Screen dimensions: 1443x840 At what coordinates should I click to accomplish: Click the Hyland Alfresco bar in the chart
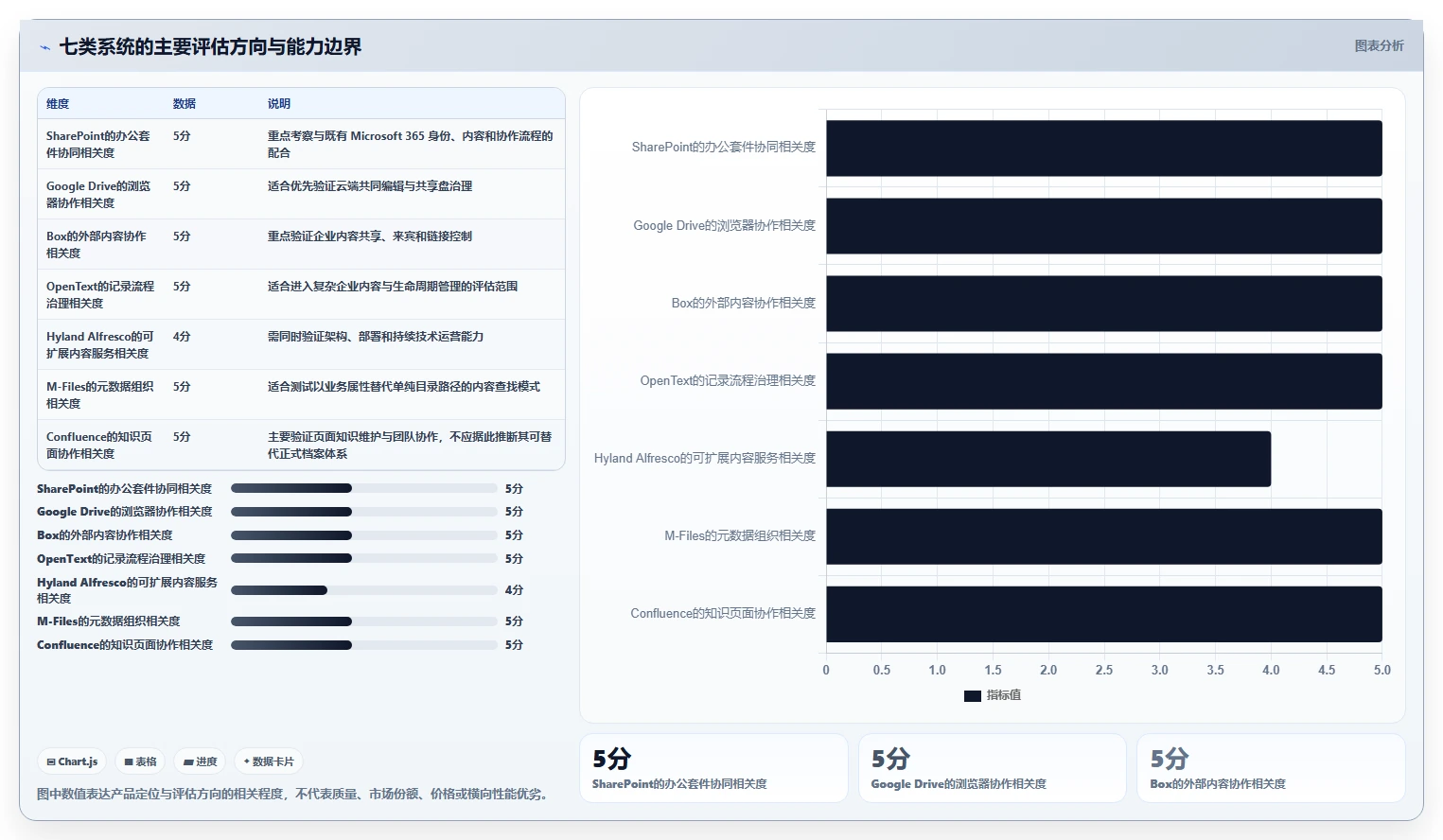tap(1048, 459)
